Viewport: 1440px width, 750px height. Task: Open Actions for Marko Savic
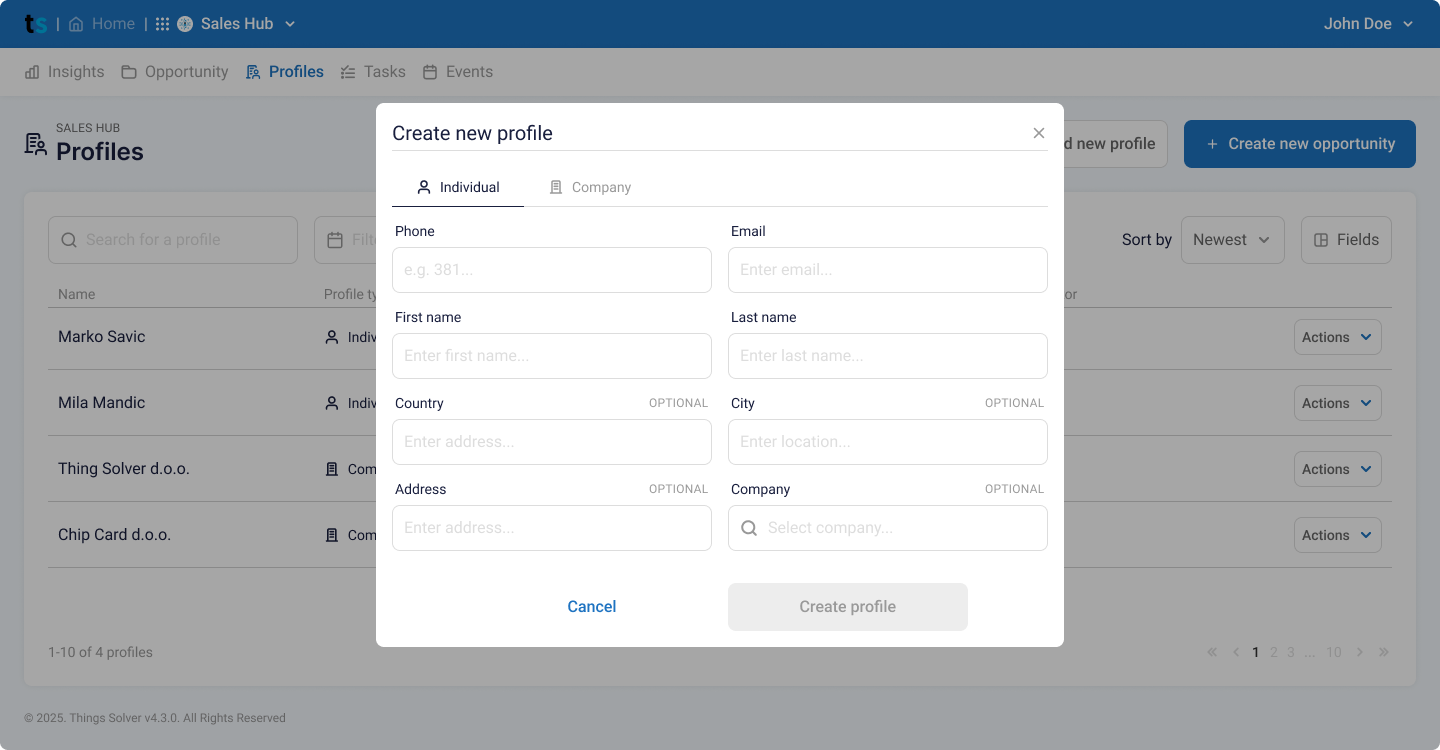[x=1338, y=337]
